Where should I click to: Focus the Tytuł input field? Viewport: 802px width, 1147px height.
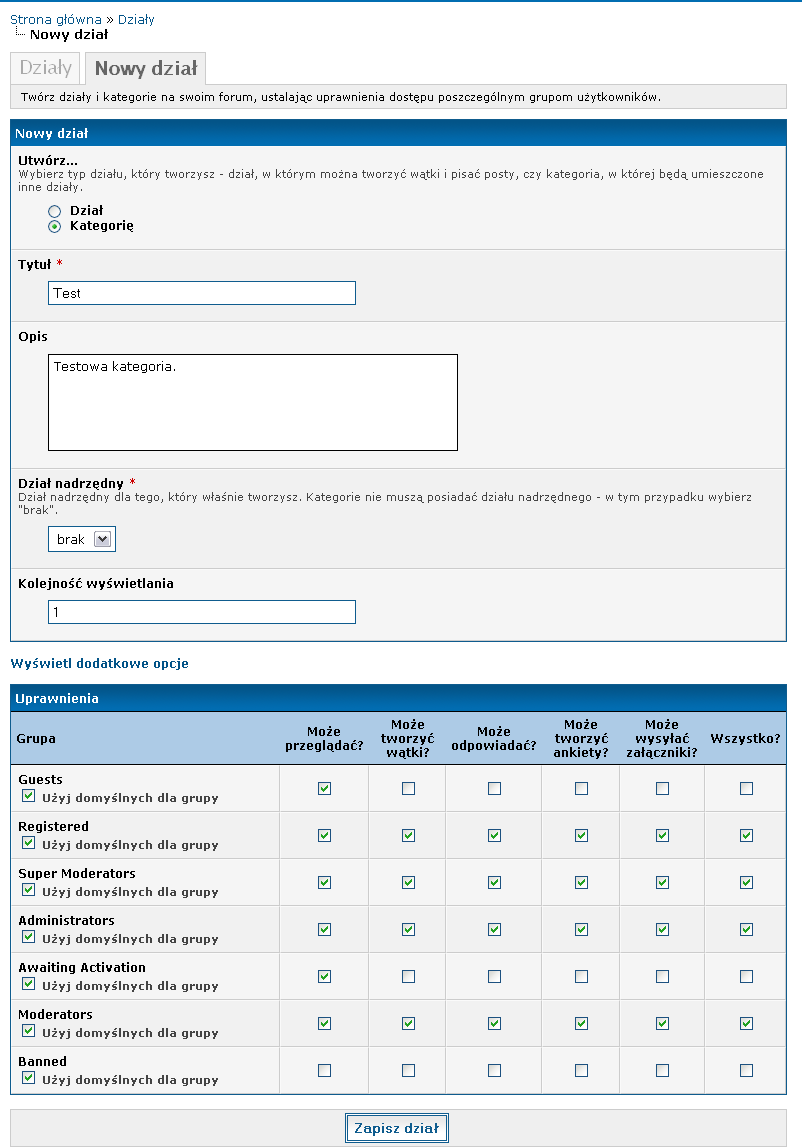tap(202, 293)
